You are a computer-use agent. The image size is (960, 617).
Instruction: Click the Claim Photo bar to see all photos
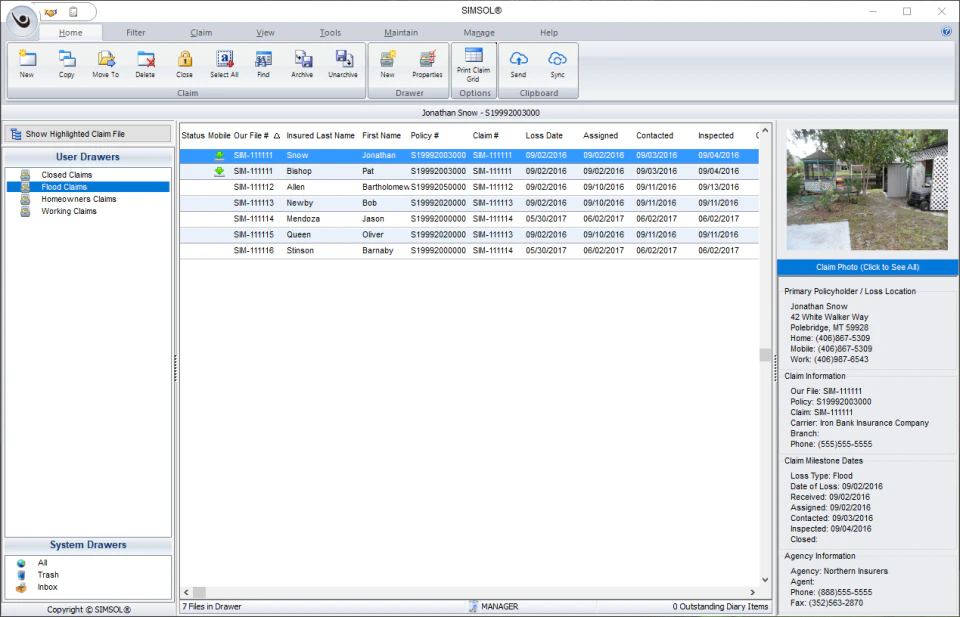click(x=866, y=266)
